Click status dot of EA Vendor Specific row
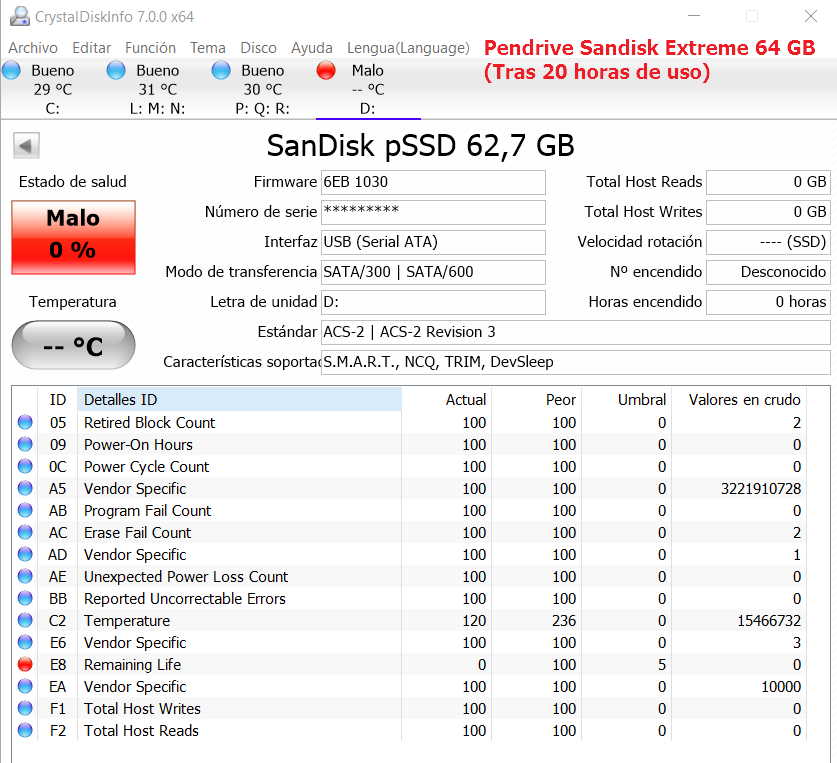Image resolution: width=837 pixels, height=763 pixels. [25, 686]
